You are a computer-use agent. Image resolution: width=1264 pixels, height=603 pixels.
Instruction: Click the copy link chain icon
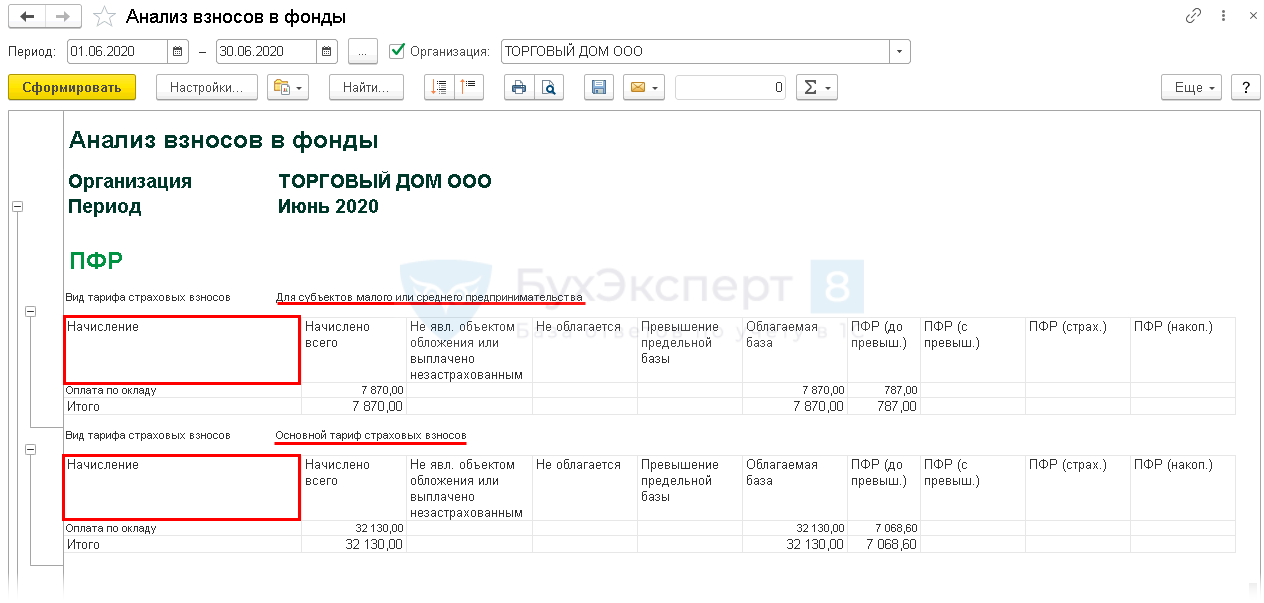1193,17
